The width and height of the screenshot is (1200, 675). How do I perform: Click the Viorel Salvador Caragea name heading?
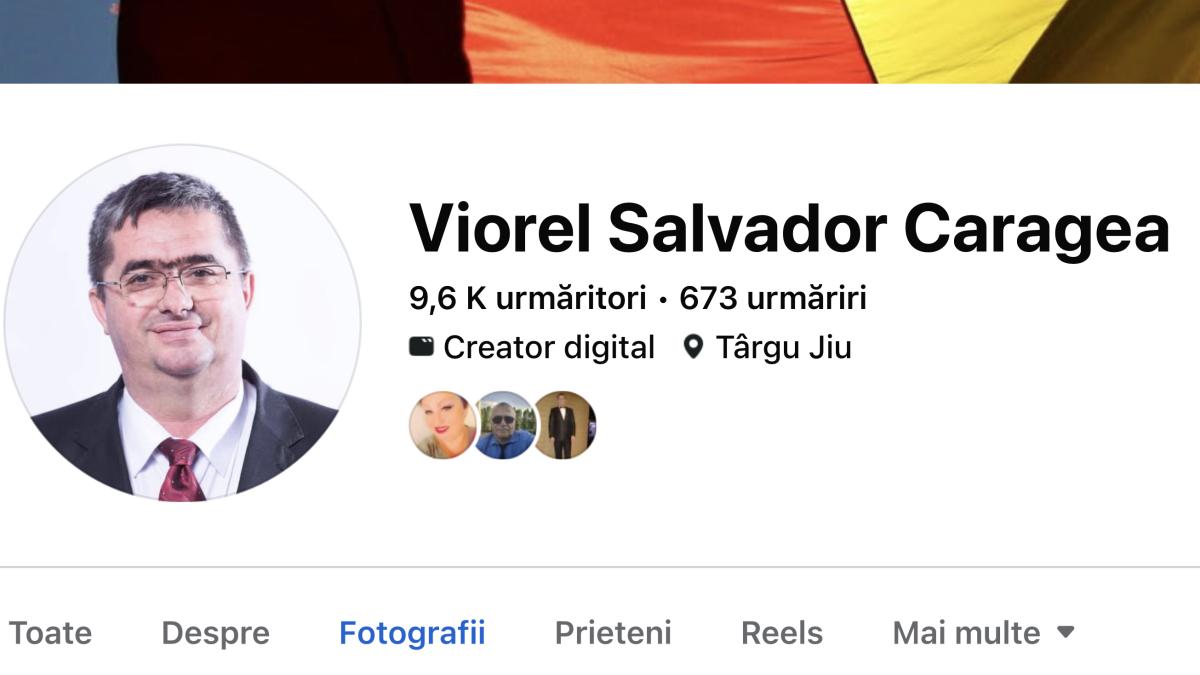pyautogui.click(x=789, y=228)
